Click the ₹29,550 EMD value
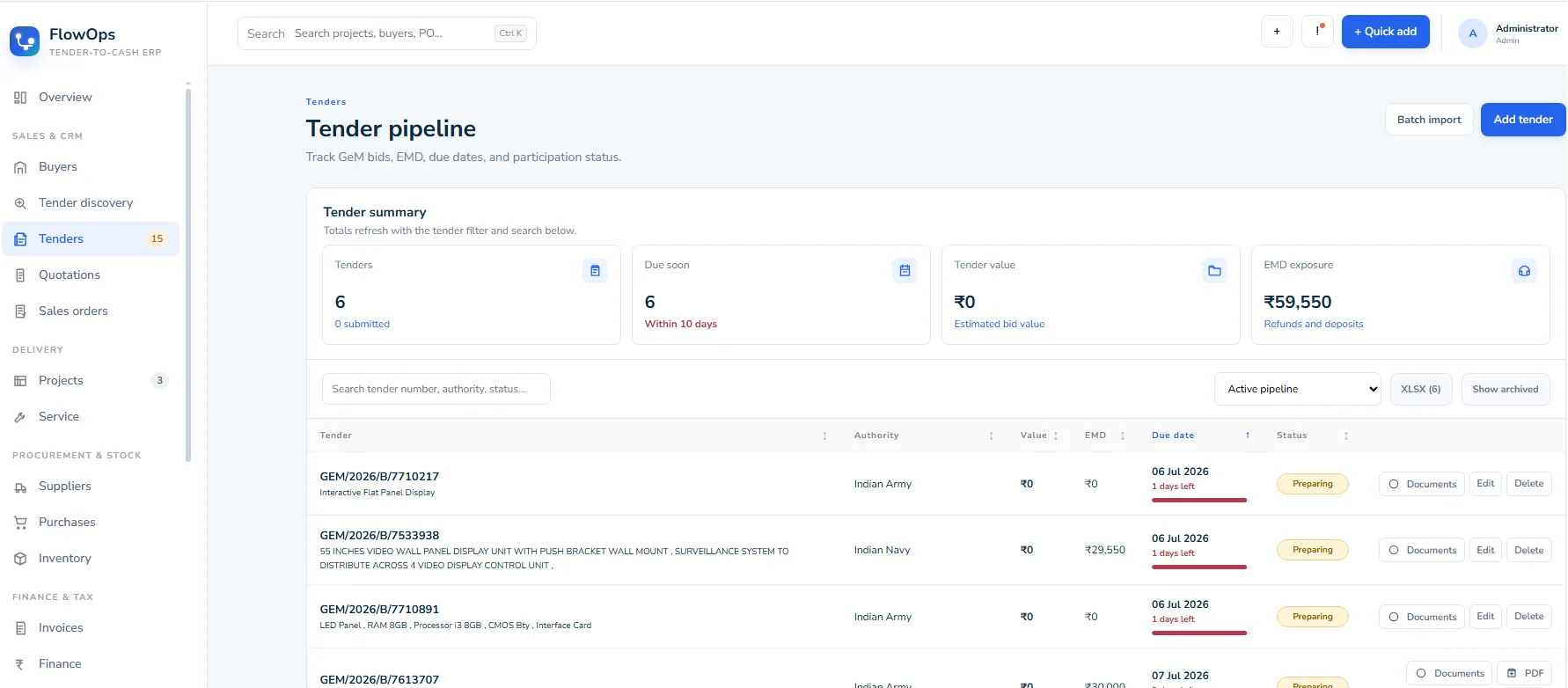The width and height of the screenshot is (1568, 688). click(x=1105, y=550)
